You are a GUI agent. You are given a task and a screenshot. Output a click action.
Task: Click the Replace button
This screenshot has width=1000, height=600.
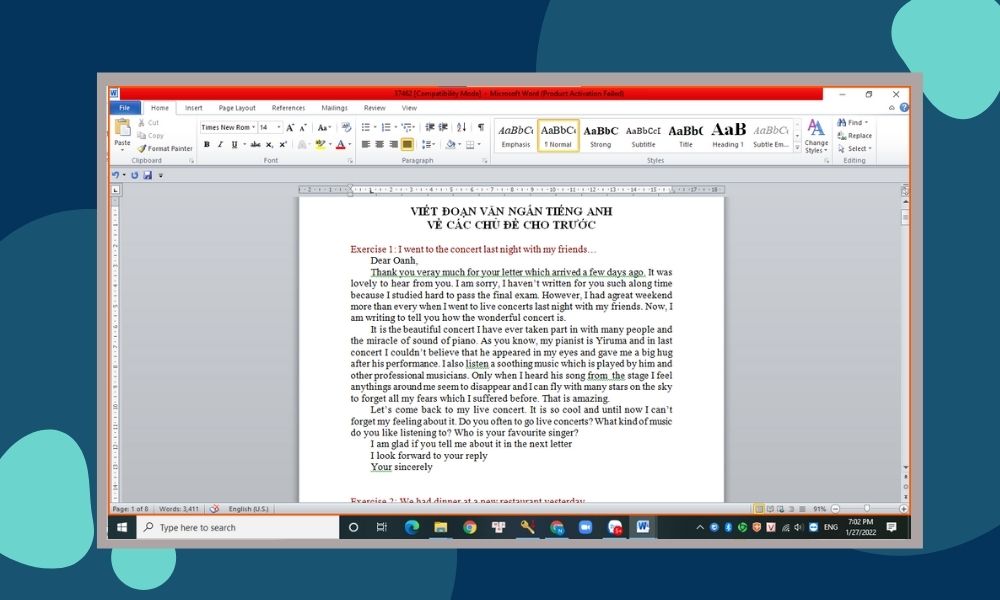tap(859, 135)
